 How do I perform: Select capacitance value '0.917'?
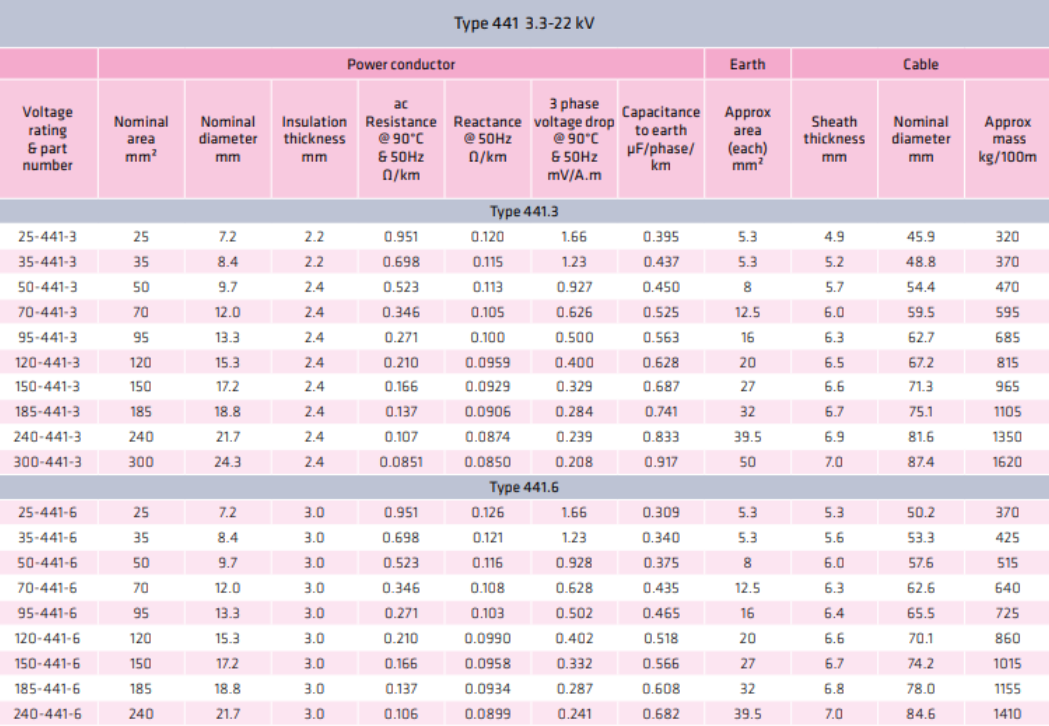[660, 462]
